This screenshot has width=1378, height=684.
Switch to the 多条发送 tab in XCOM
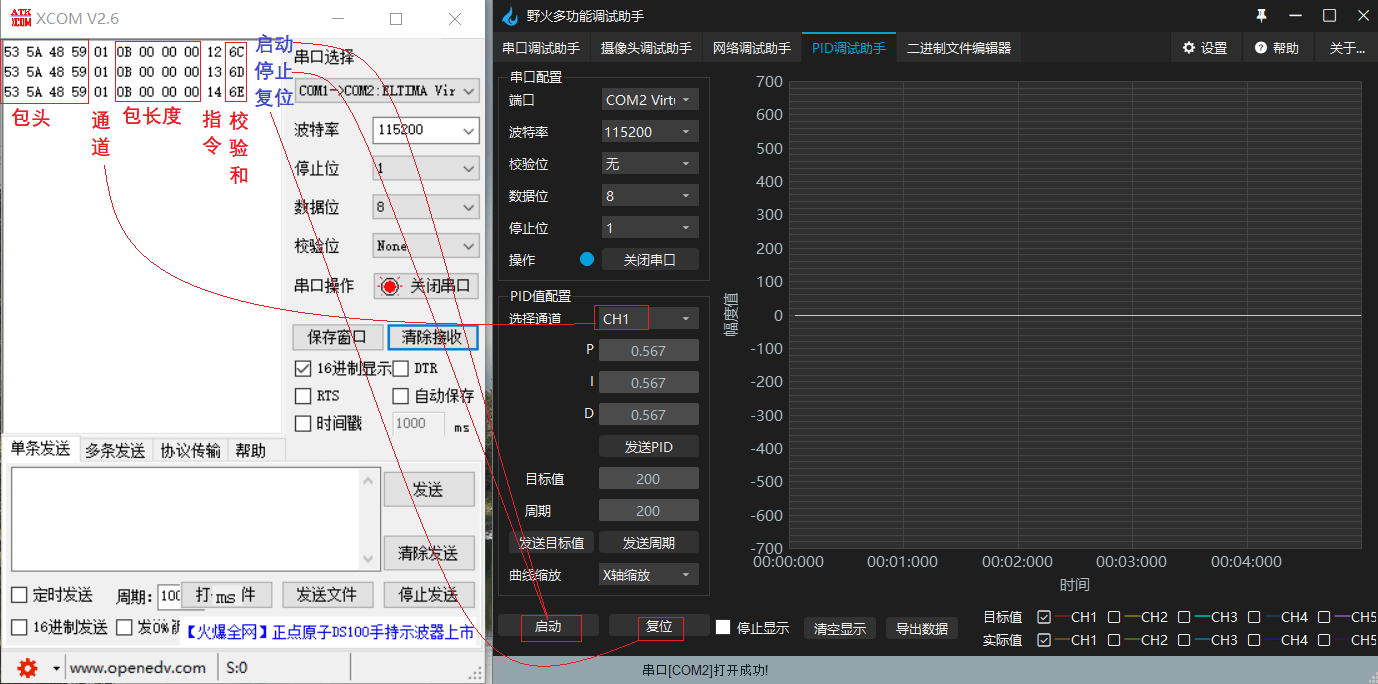(x=114, y=451)
